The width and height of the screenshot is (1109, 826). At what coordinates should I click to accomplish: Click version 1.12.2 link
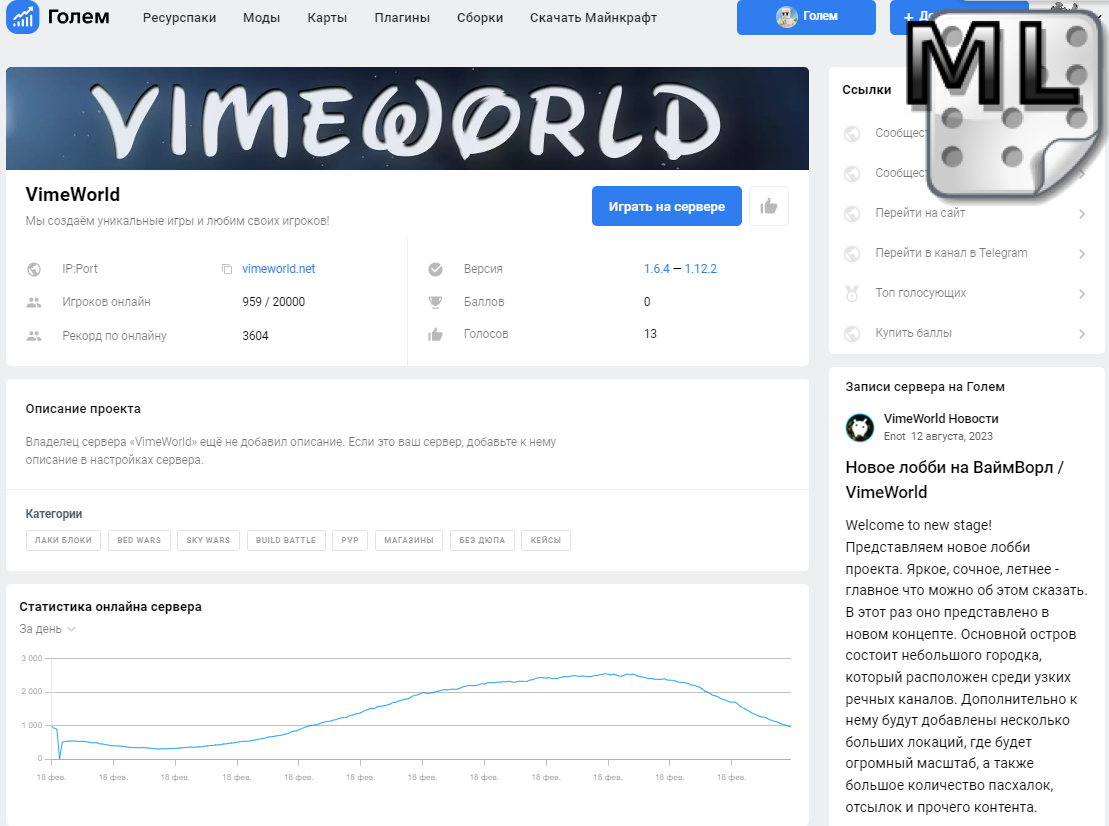(700, 269)
